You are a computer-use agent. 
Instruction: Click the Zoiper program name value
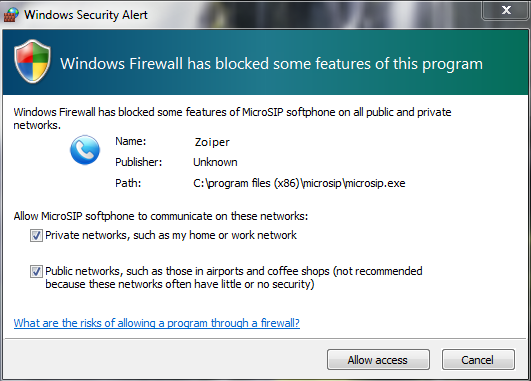point(212,142)
